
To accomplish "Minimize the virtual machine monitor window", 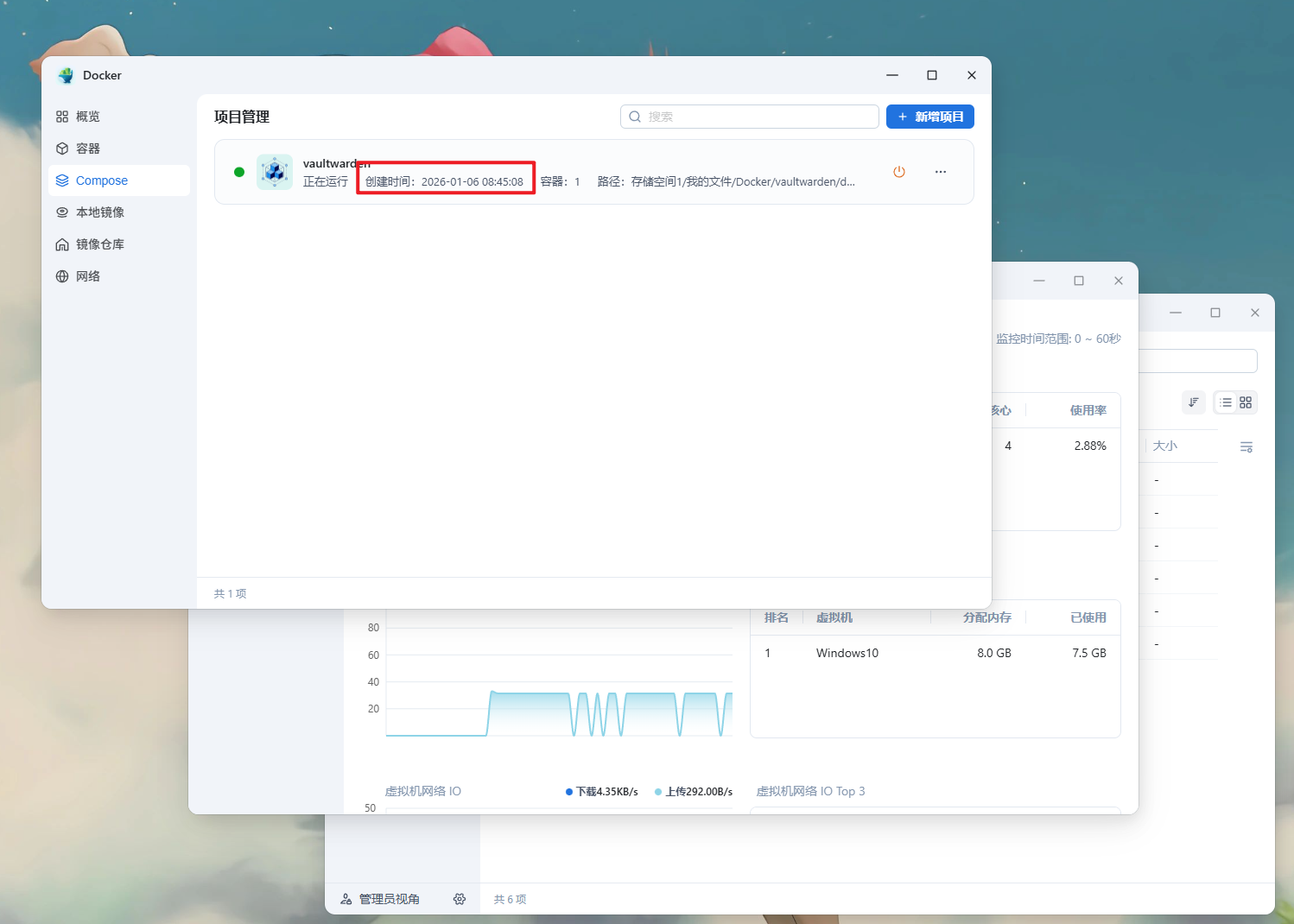I will [1039, 281].
